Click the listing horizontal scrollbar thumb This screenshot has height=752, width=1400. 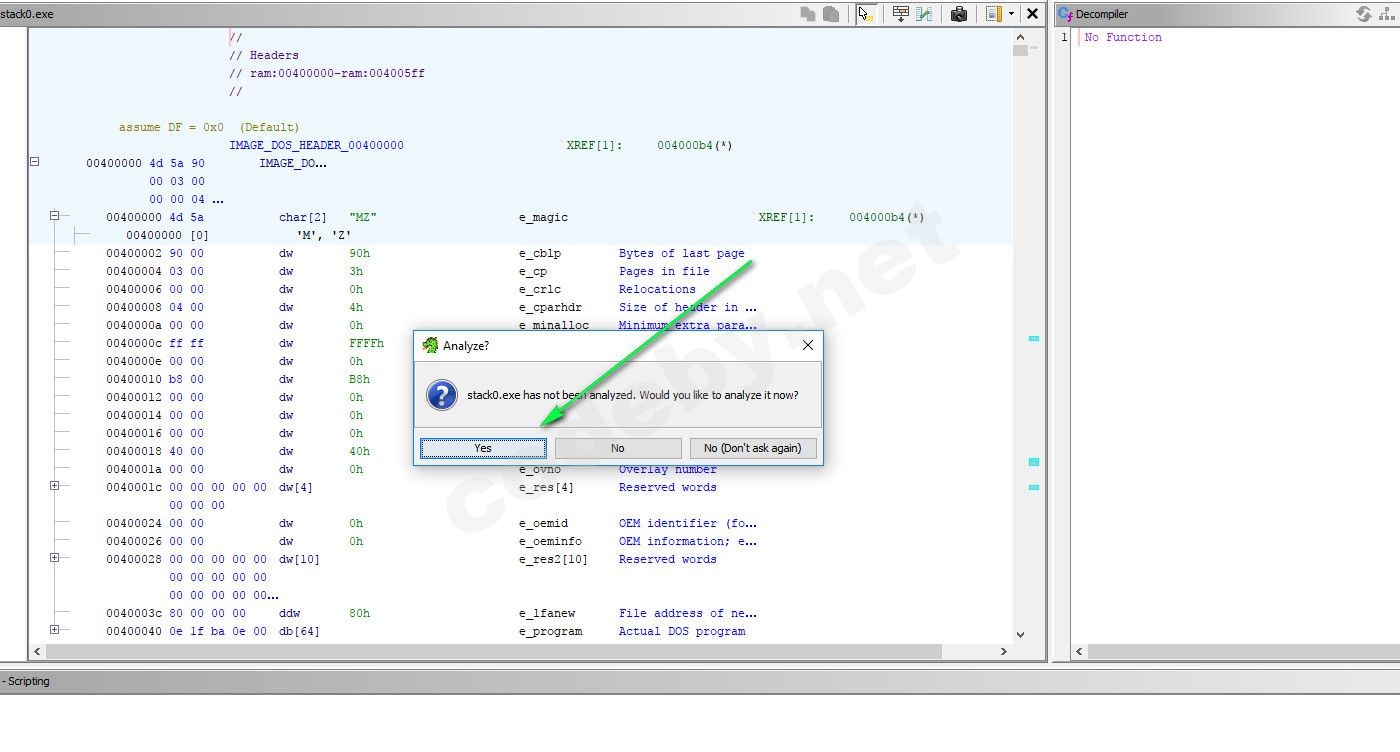tap(494, 652)
